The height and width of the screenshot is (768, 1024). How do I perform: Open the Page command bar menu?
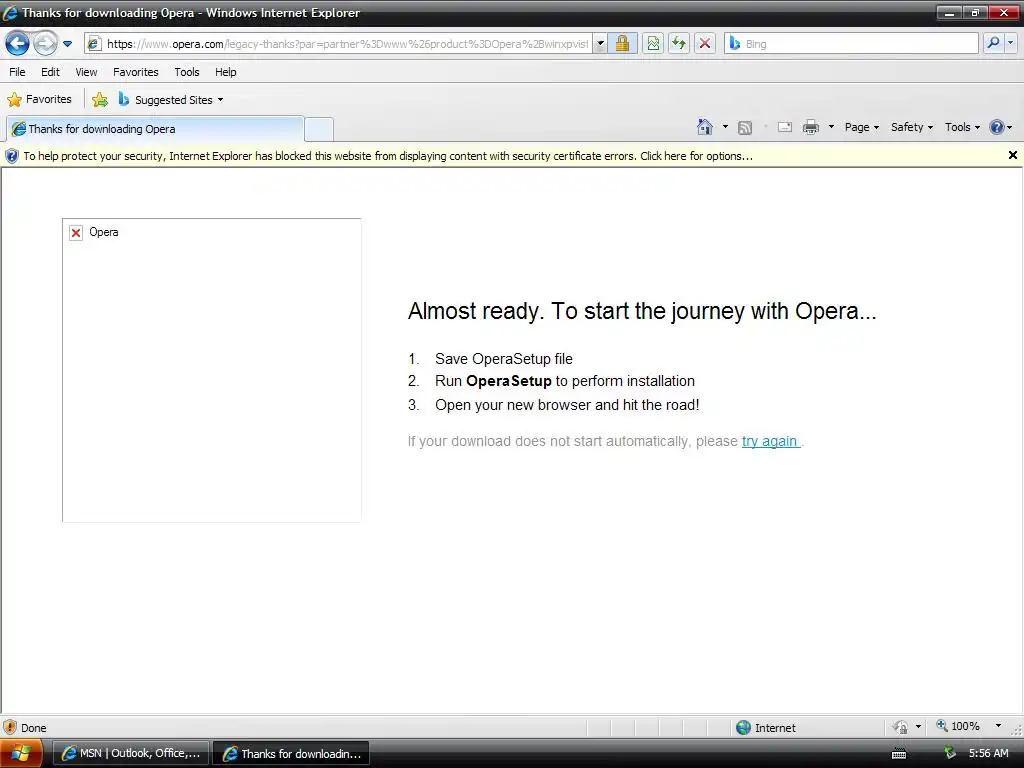point(861,127)
